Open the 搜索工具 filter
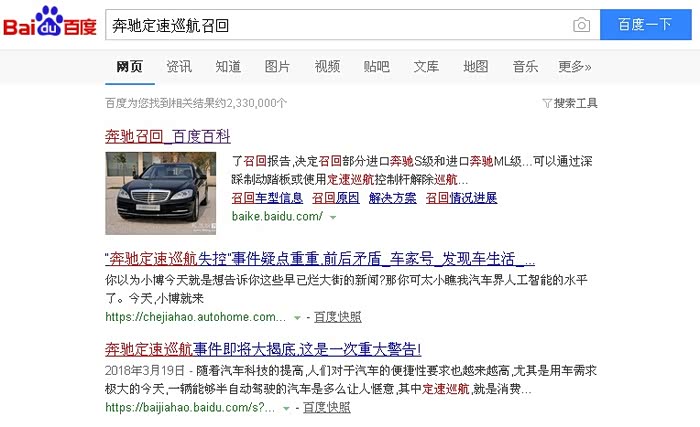Image resolution: width=700 pixels, height=427 pixels. [x=570, y=103]
